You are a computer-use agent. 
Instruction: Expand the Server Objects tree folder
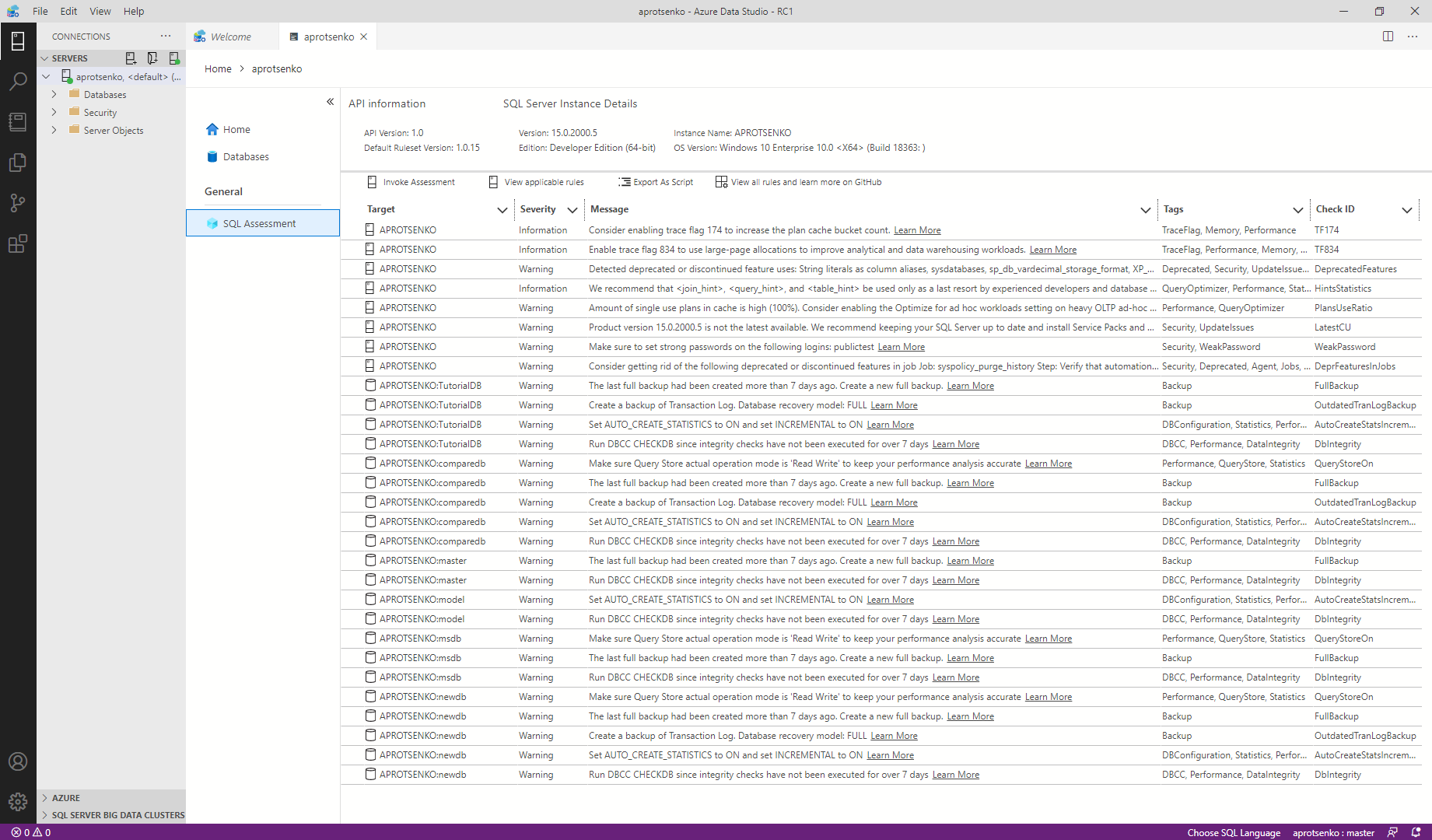coord(54,130)
